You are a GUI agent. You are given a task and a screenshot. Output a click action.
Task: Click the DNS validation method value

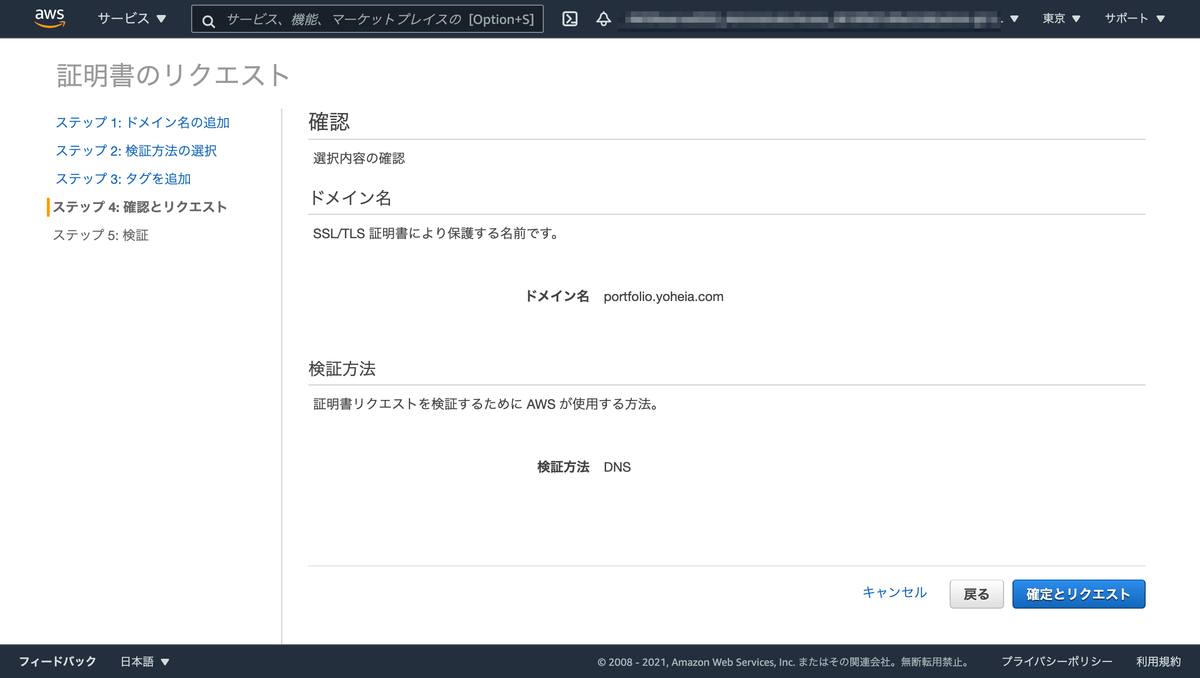(617, 467)
